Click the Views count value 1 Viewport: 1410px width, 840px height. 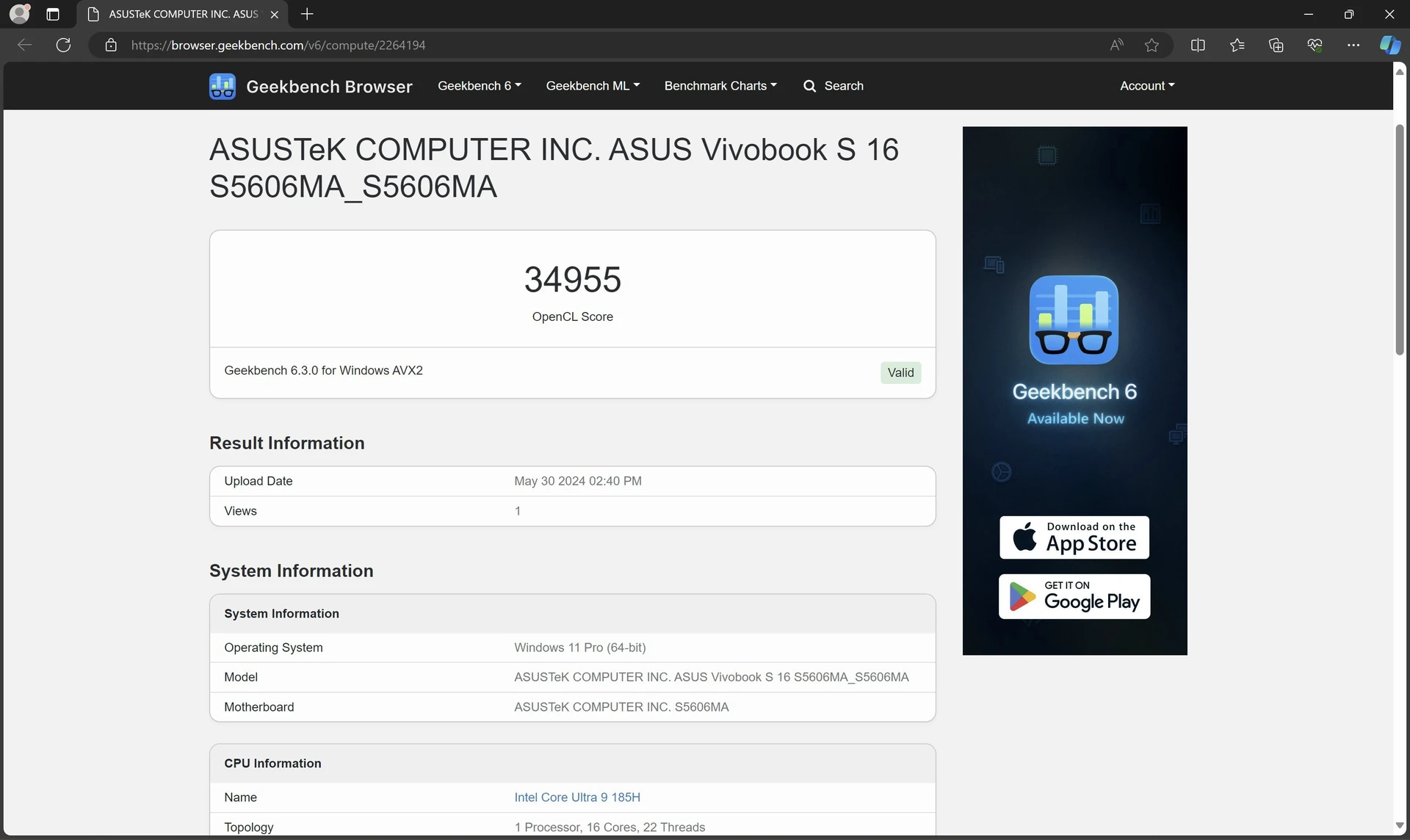click(x=518, y=511)
